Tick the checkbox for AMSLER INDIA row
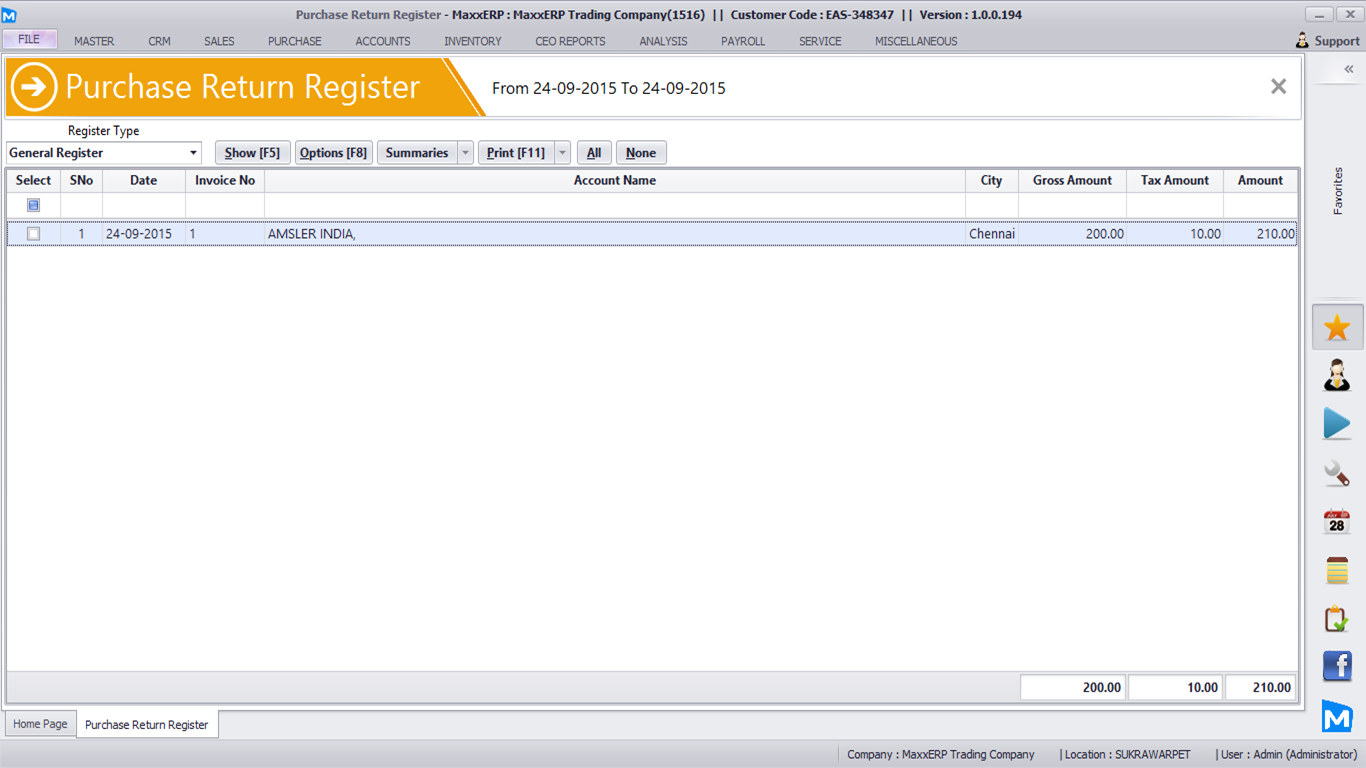The image size is (1366, 768). [34, 234]
